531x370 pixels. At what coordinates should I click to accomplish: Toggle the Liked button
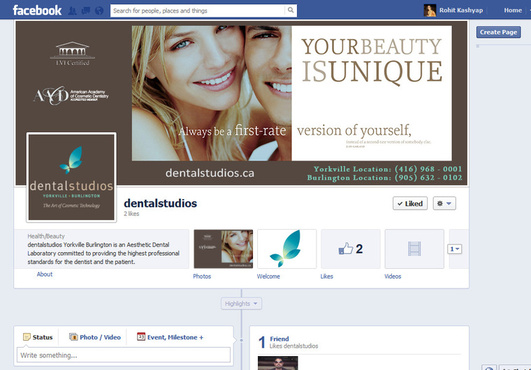(410, 203)
